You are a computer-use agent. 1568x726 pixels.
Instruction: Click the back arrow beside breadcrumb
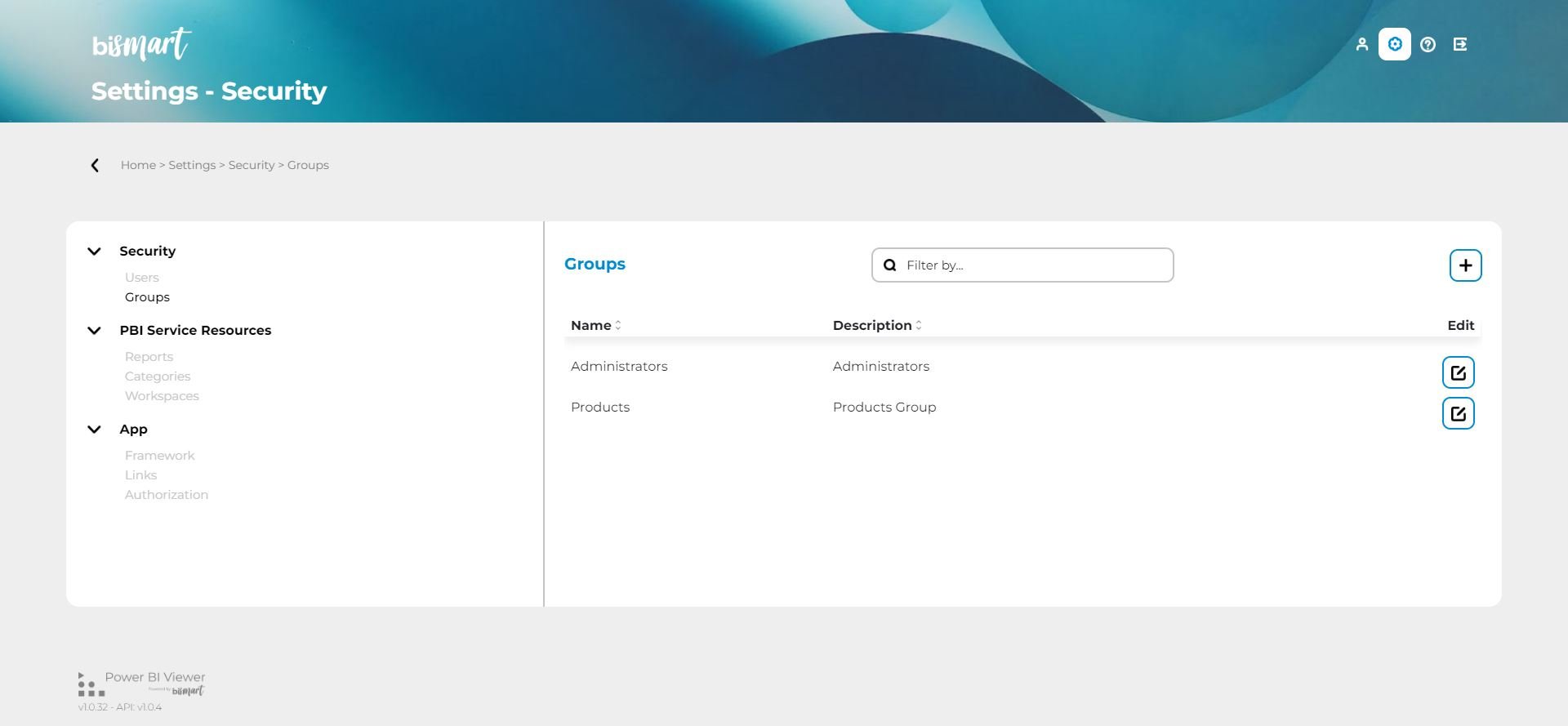95,165
